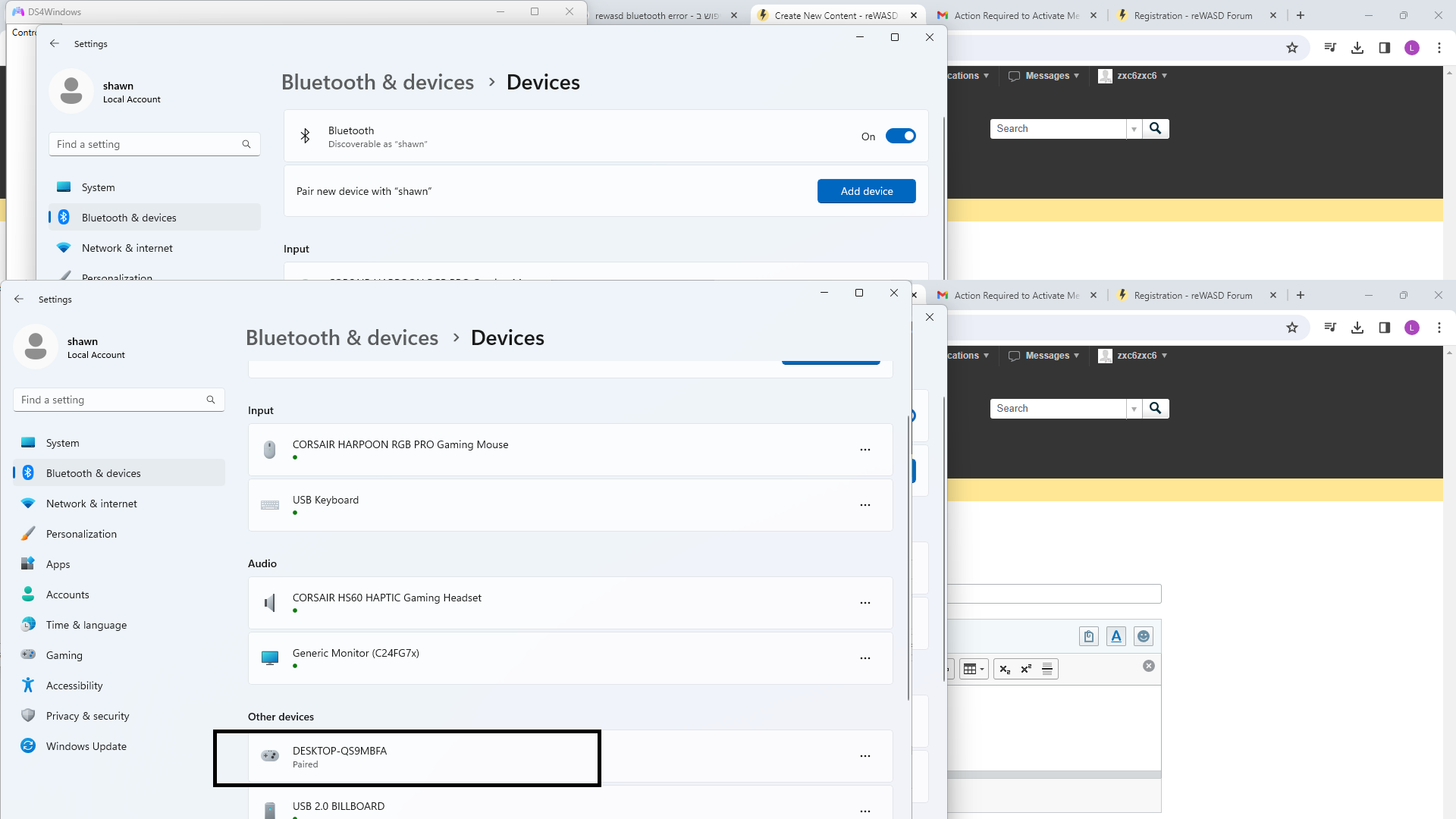Expand the insert table dropdown in editor toolbar

[x=974, y=669]
